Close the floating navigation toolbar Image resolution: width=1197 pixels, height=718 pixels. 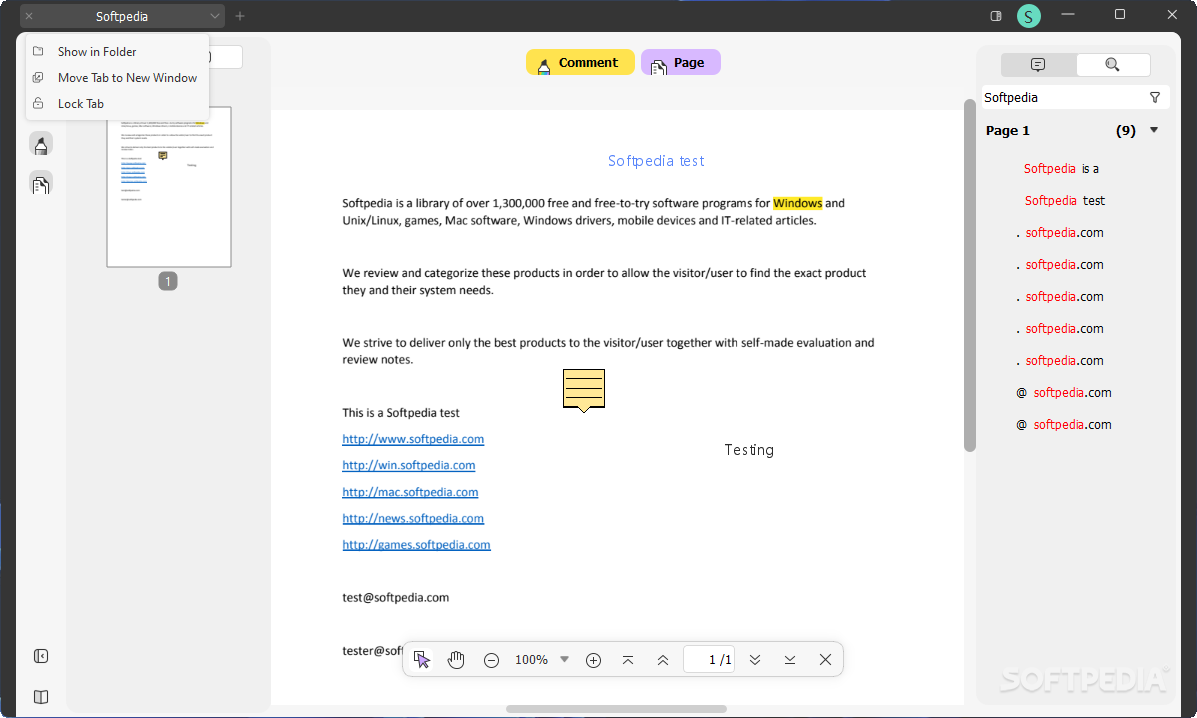coord(825,660)
